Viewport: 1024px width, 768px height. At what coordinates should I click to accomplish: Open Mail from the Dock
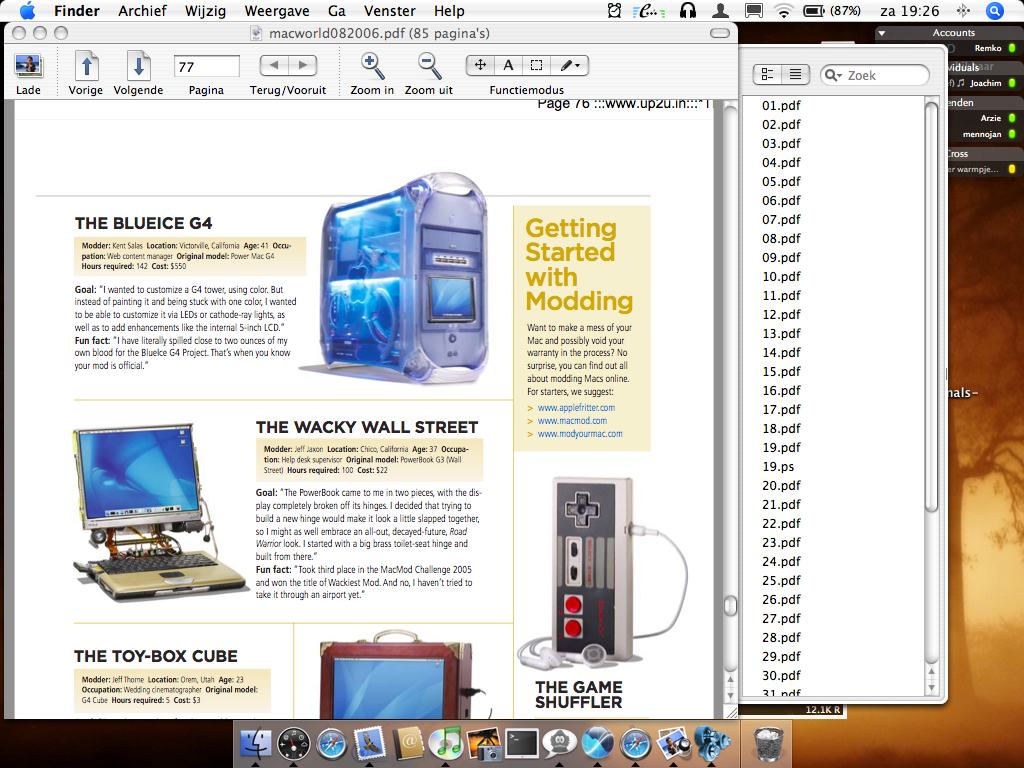pyautogui.click(x=370, y=743)
